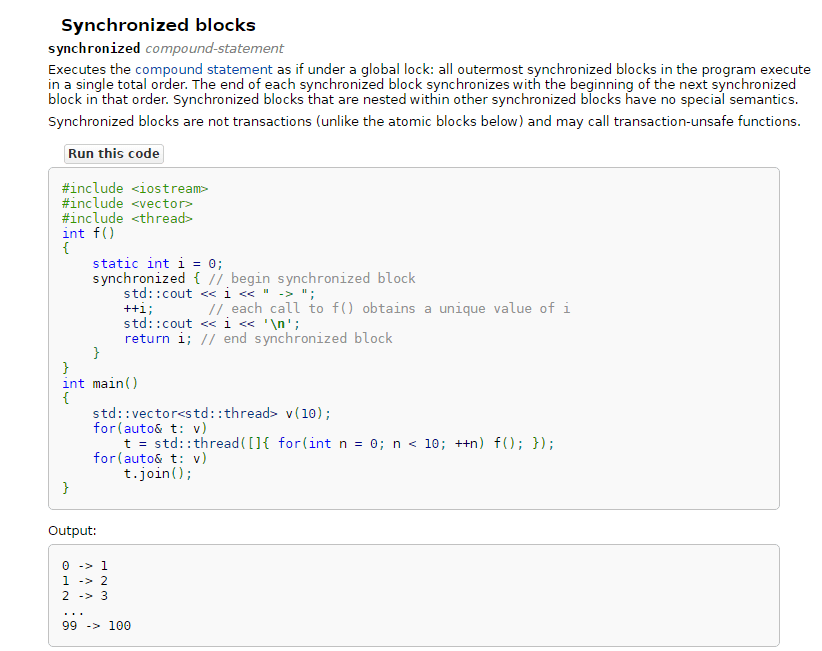
Task: Click the "Synchronized blocks are not transactions" paragraph
Action: coord(424,122)
